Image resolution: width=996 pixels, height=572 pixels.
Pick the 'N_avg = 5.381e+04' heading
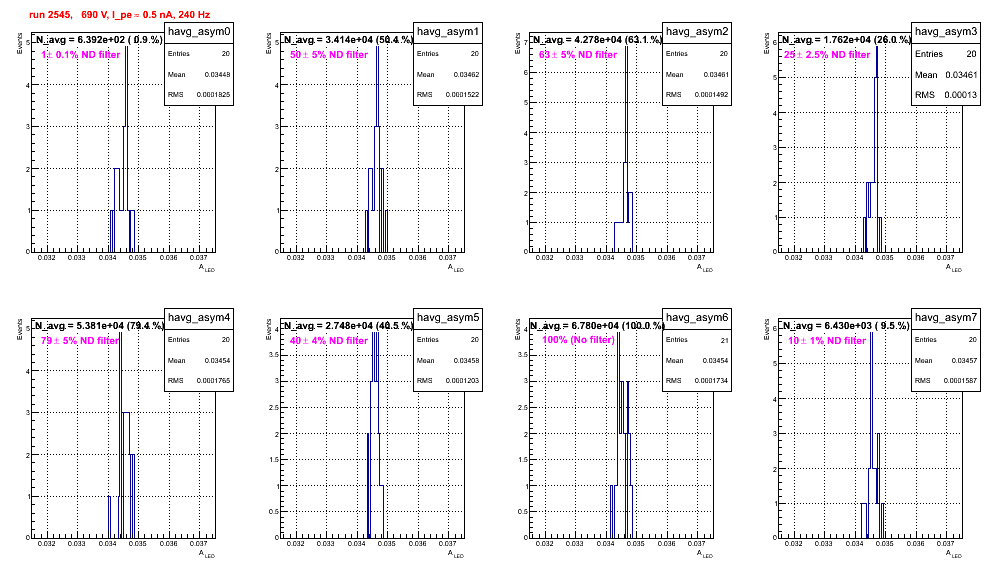tap(99, 325)
